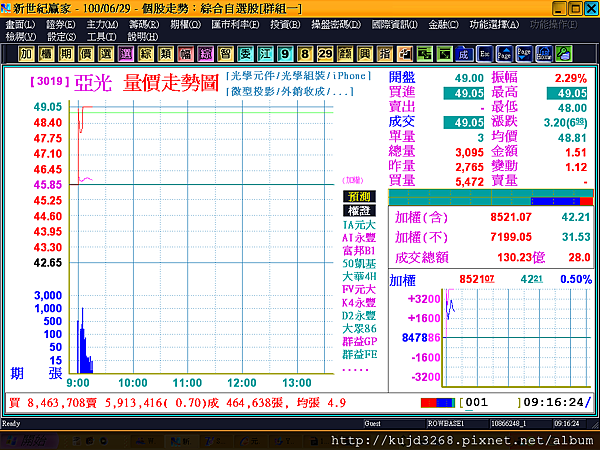
Task: Select the AI永豐 warrant entry
Action: 359,238
